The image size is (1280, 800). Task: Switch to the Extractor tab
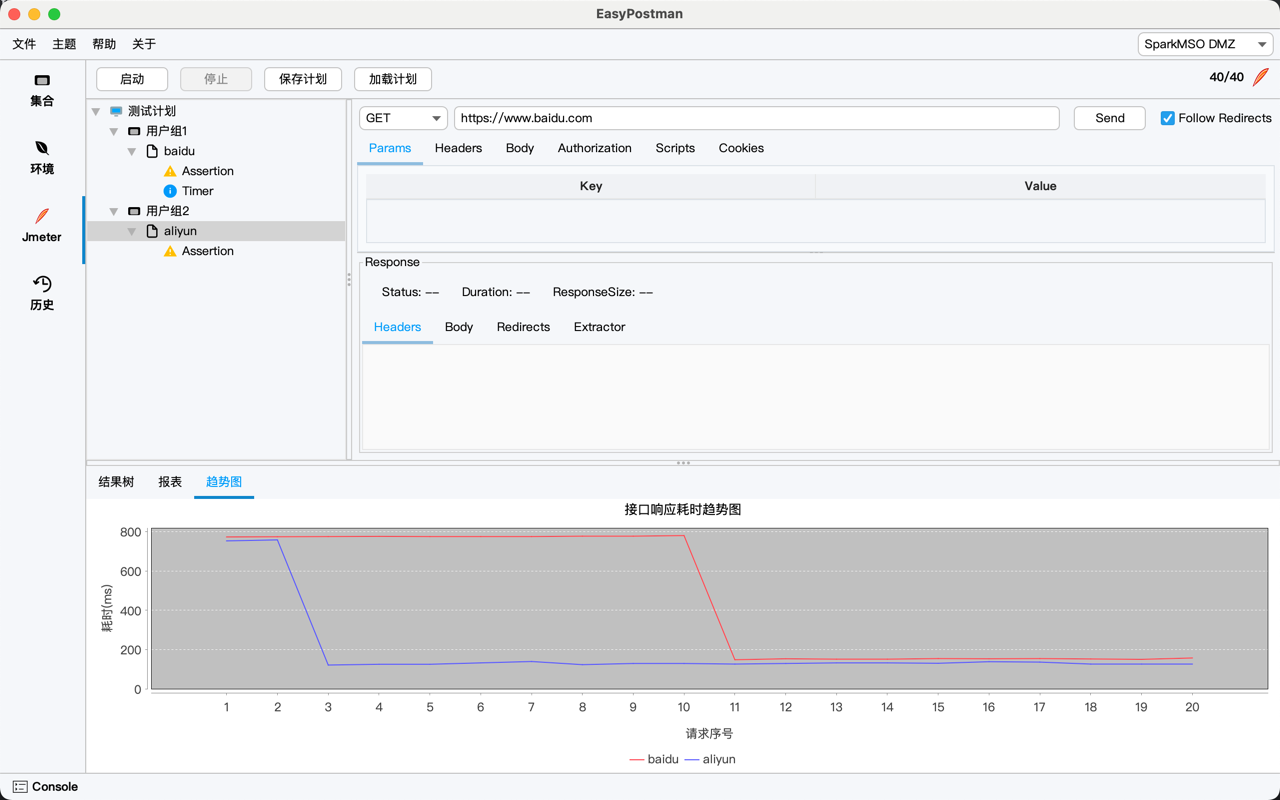[x=600, y=327]
